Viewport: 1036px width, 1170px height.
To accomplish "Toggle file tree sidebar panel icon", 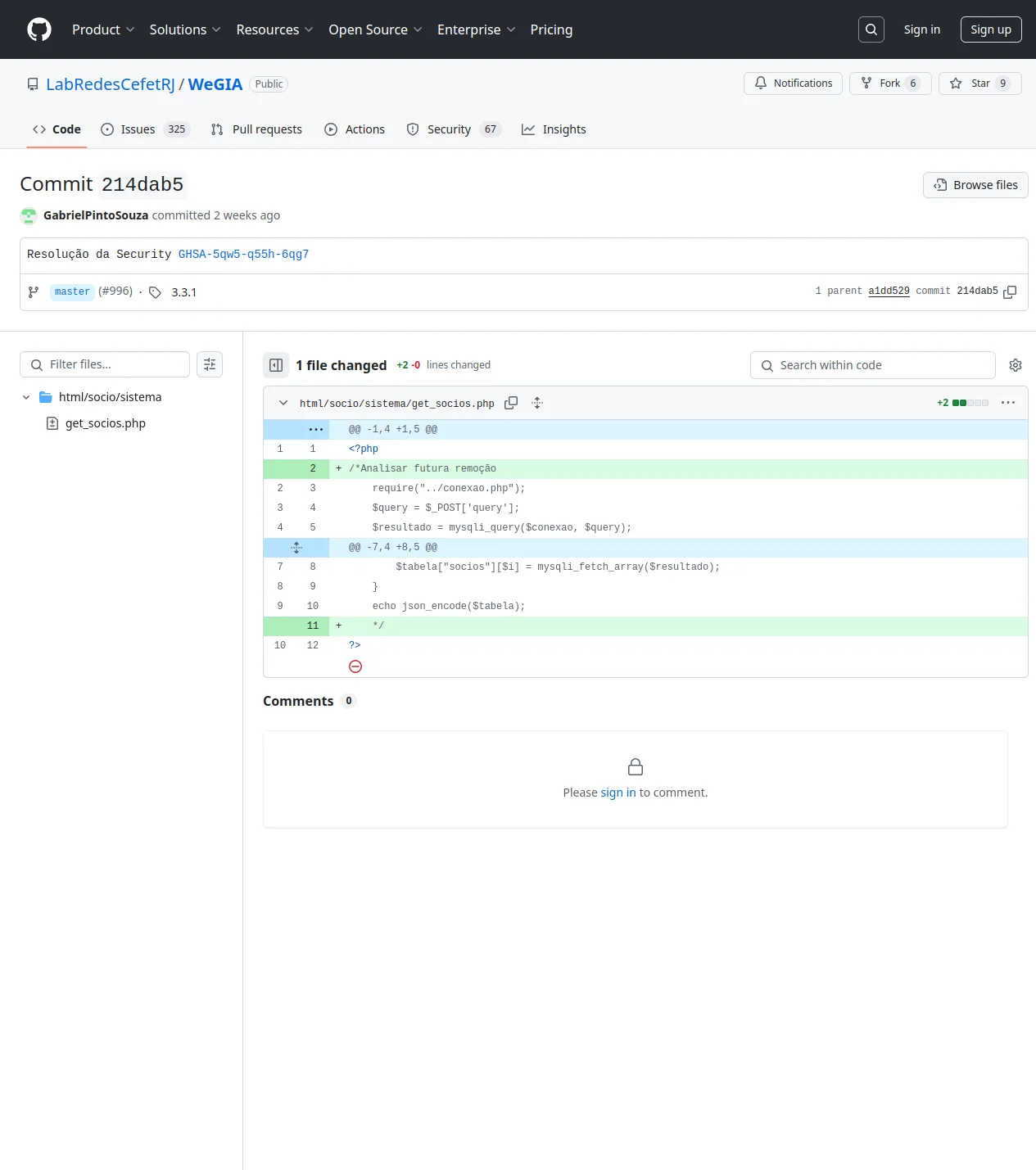I will point(276,365).
